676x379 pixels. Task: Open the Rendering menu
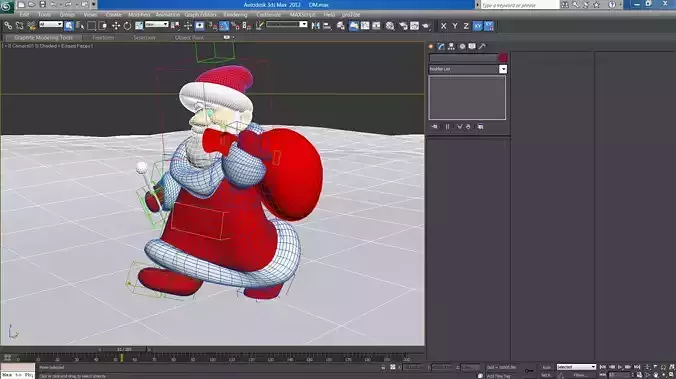(235, 15)
